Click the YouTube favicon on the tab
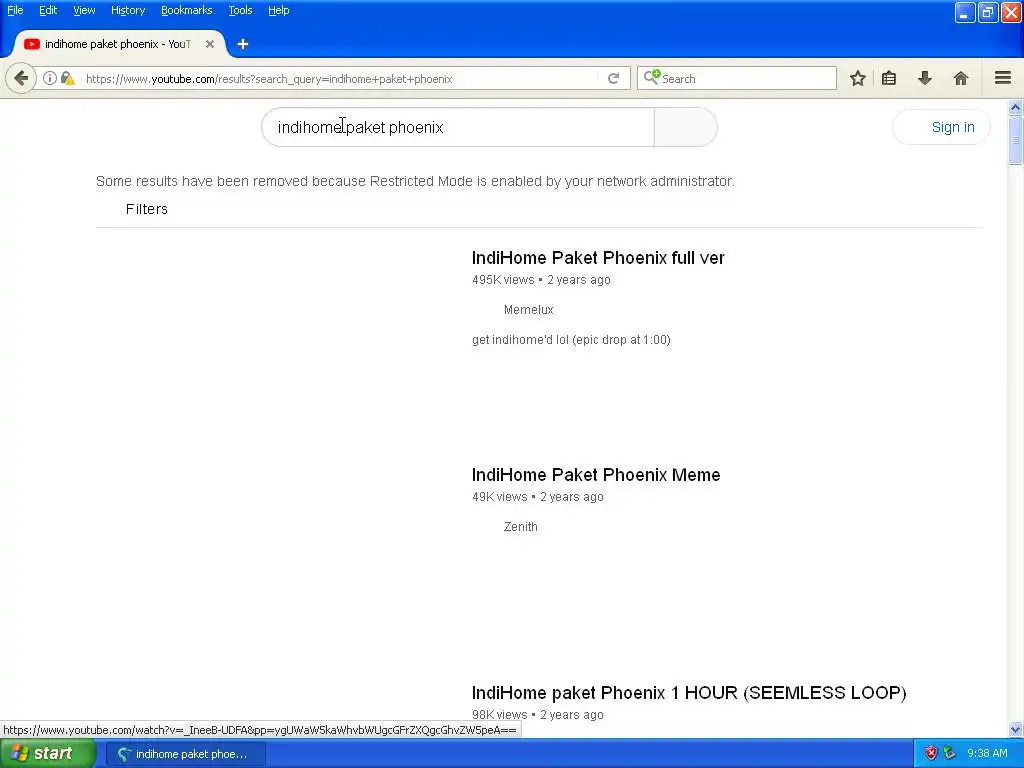Image resolution: width=1024 pixels, height=768 pixels. [31, 44]
